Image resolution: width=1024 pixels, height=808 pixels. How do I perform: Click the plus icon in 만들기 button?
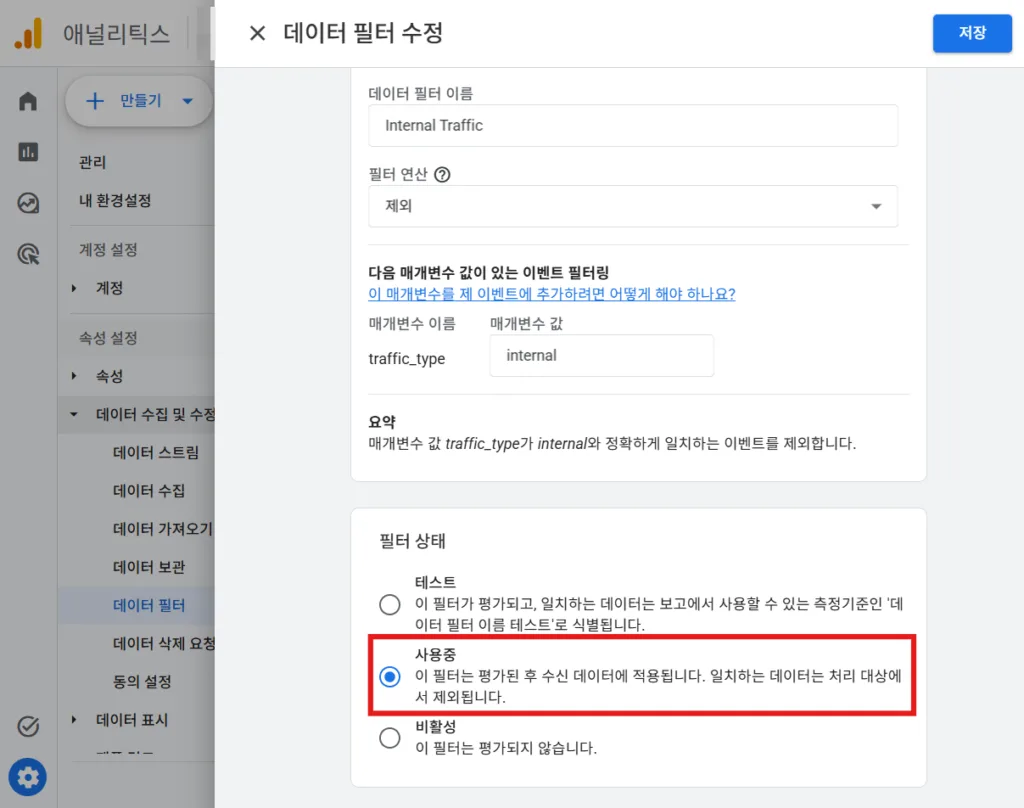(95, 101)
